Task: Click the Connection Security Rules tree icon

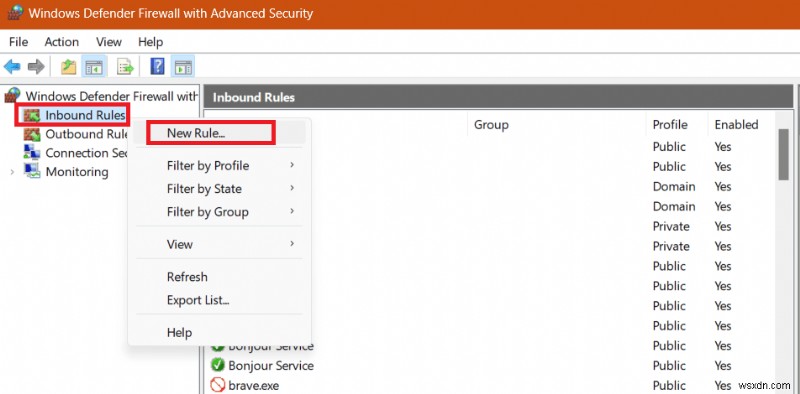Action: (x=32, y=152)
